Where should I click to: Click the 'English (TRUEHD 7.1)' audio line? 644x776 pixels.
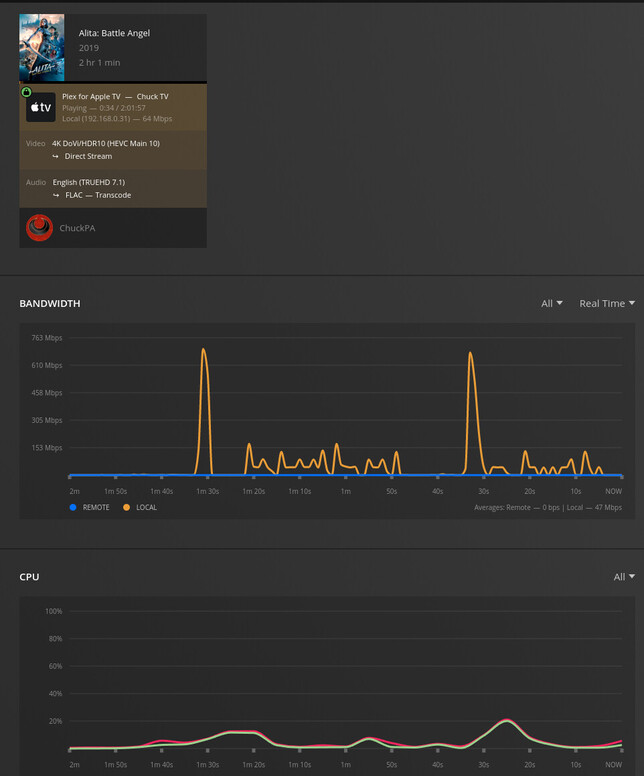(x=89, y=182)
